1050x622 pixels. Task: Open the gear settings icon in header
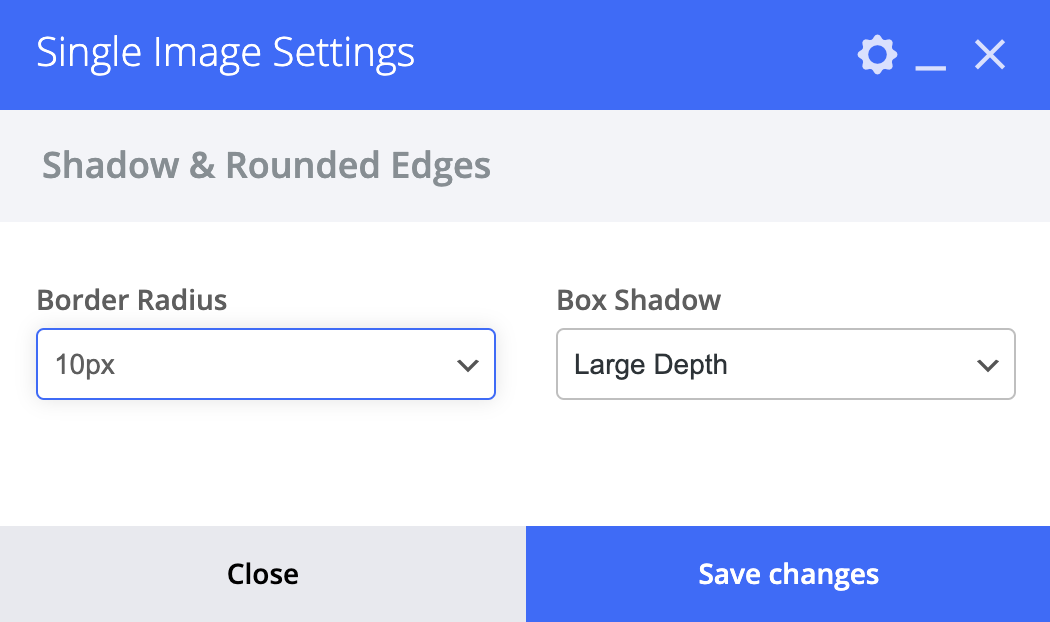[877, 55]
